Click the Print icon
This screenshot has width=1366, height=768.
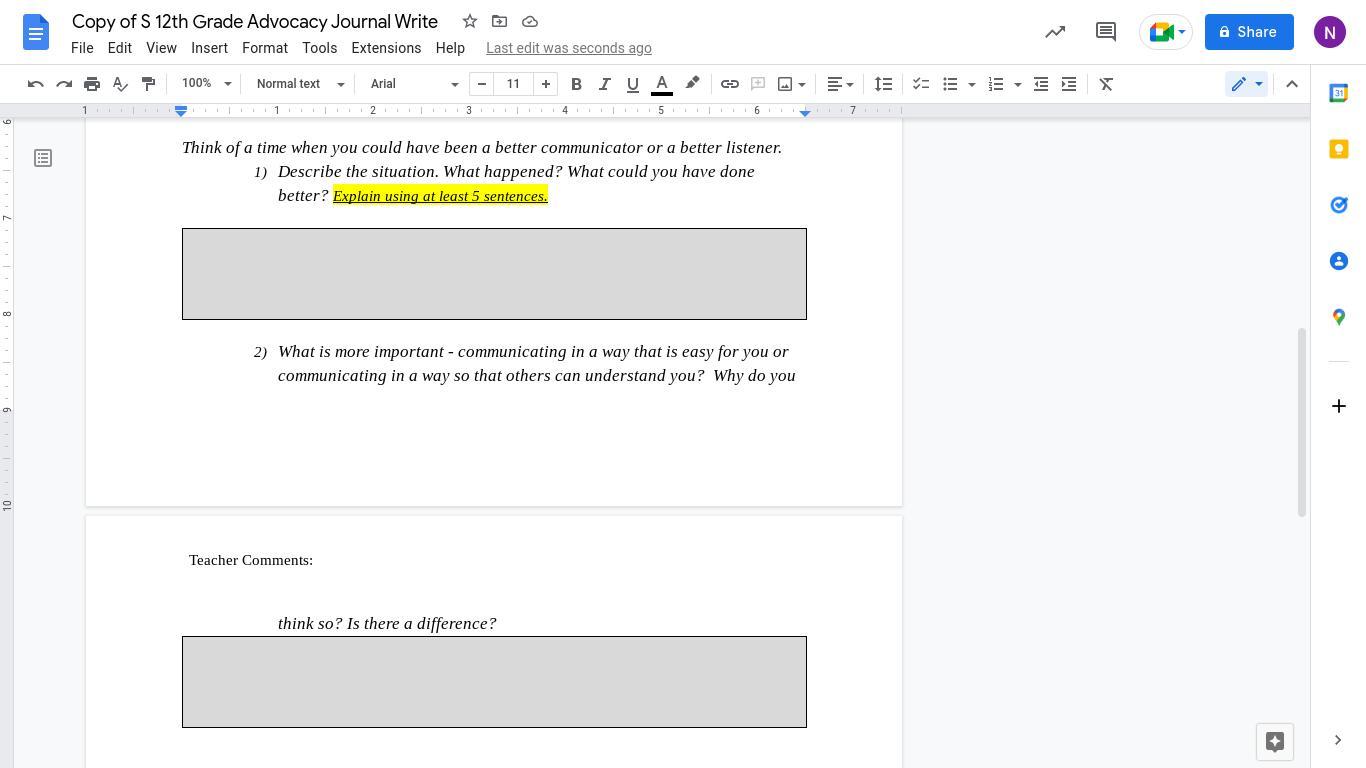[x=92, y=84]
